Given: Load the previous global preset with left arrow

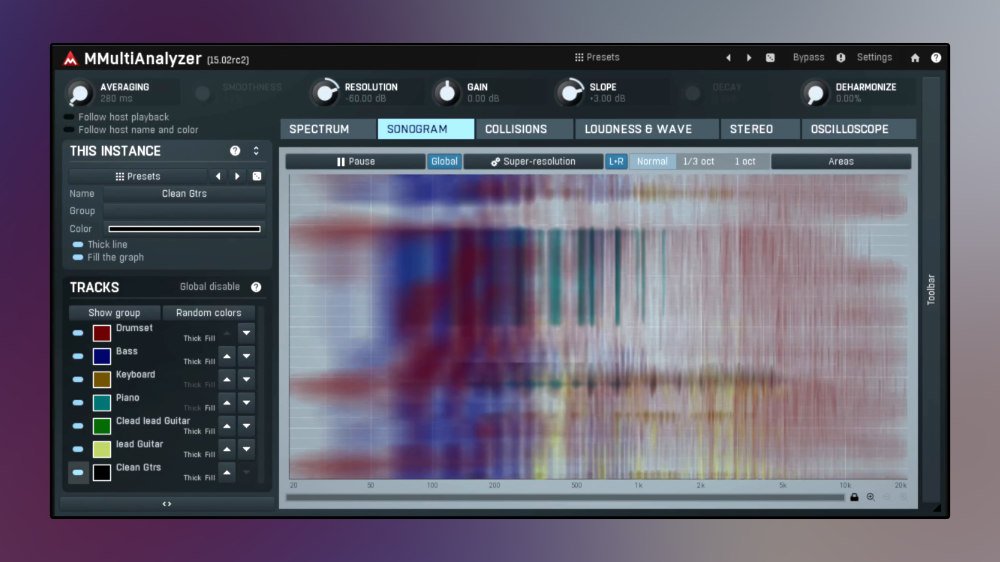Looking at the screenshot, I should (728, 58).
